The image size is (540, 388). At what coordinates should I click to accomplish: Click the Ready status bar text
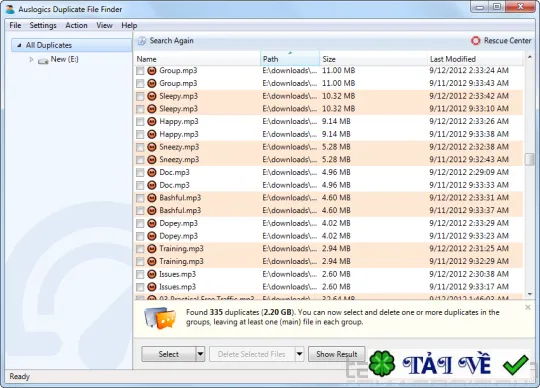point(19,376)
